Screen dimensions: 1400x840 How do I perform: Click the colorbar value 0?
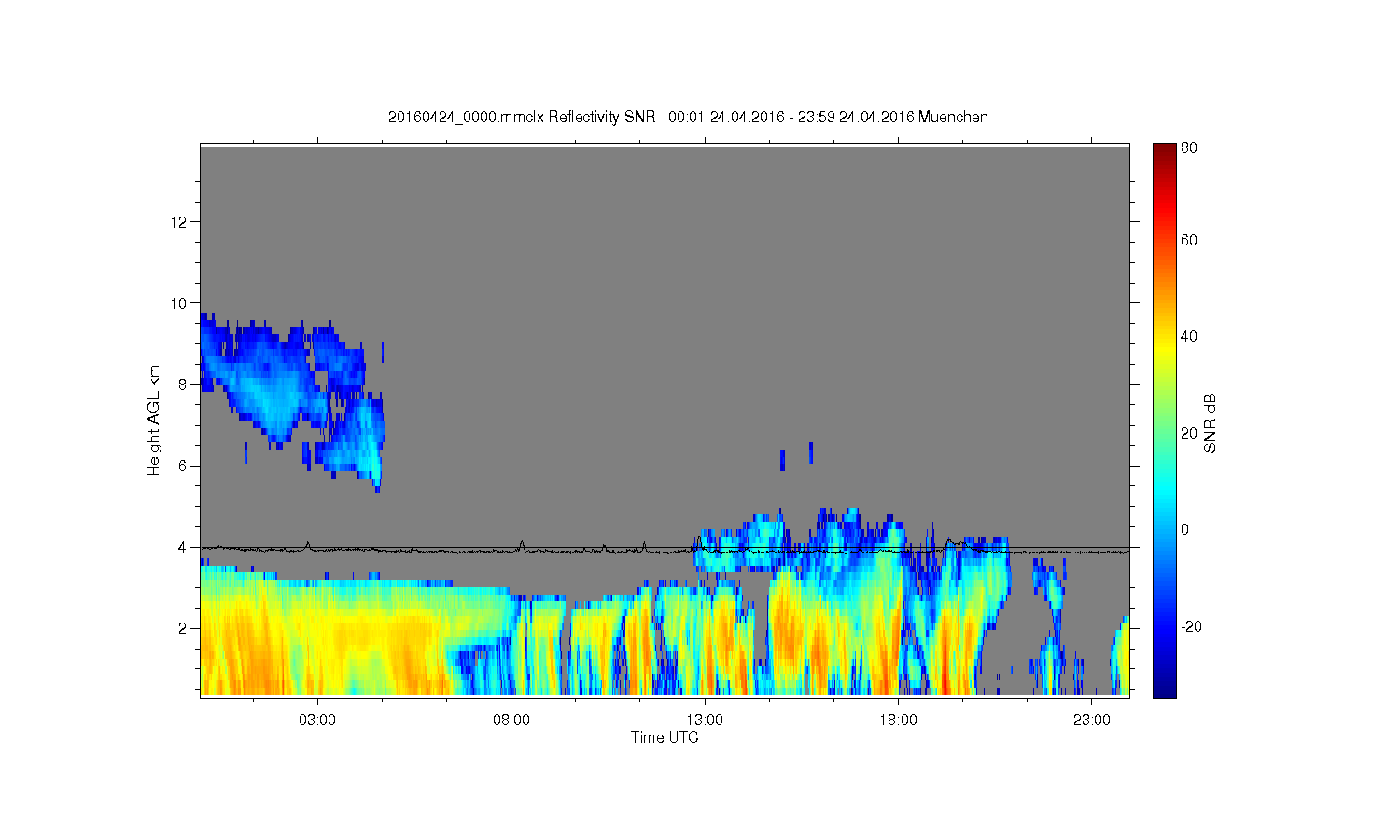click(1184, 529)
